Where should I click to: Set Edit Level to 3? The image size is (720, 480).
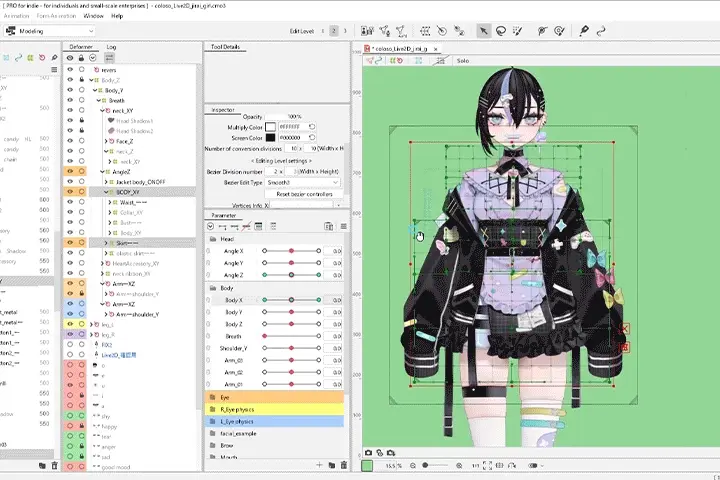[x=345, y=31]
